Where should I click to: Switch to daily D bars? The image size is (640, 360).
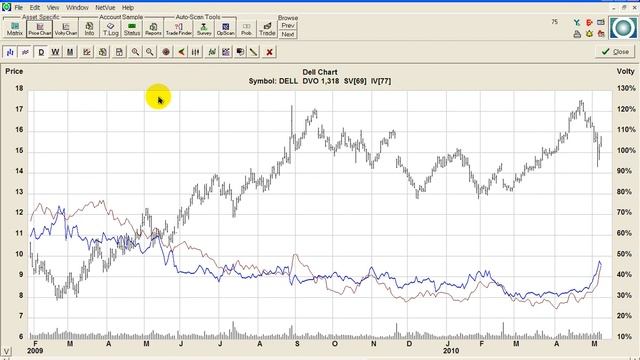click(x=41, y=52)
